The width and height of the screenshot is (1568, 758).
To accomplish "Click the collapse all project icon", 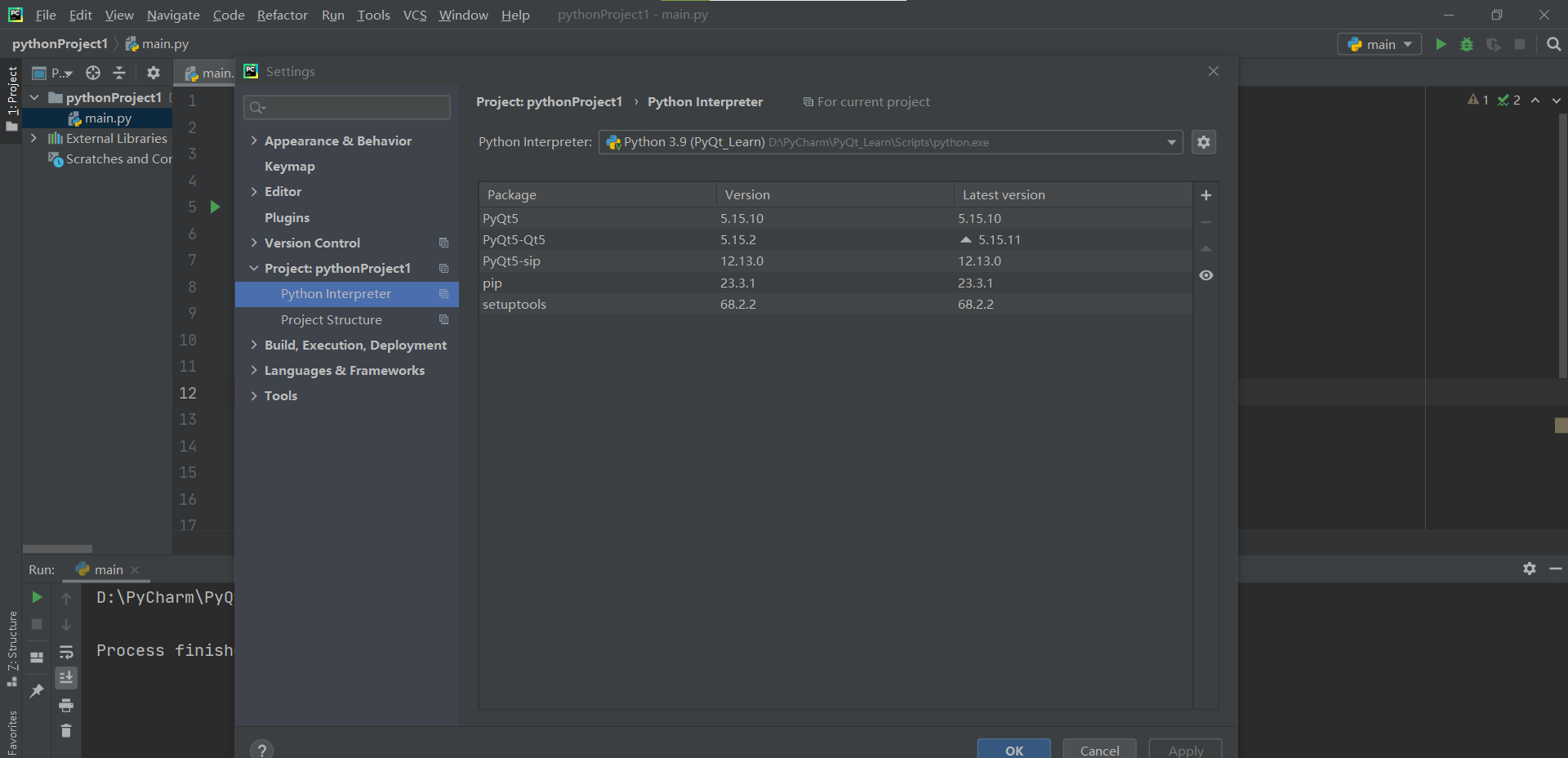I will point(119,73).
